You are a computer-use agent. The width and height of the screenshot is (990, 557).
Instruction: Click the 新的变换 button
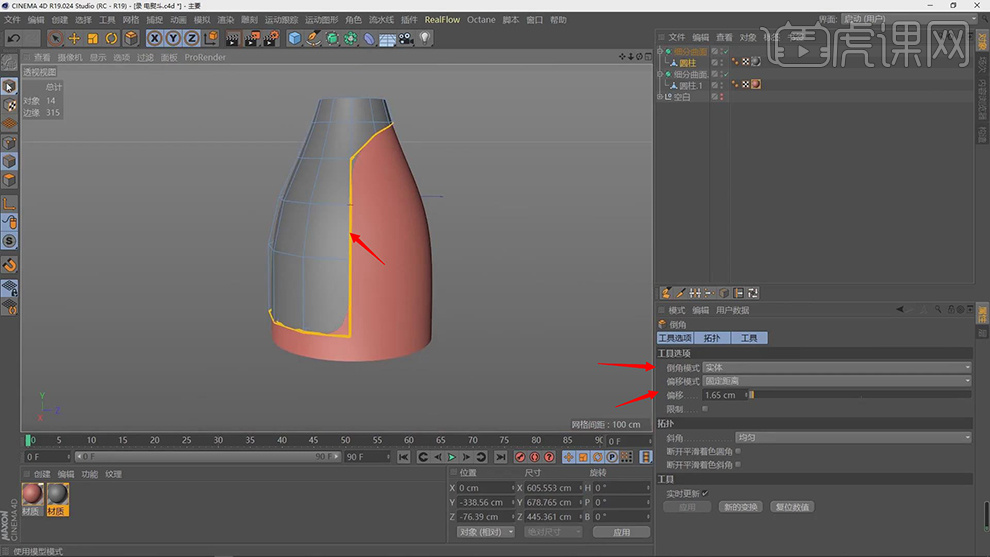739,507
